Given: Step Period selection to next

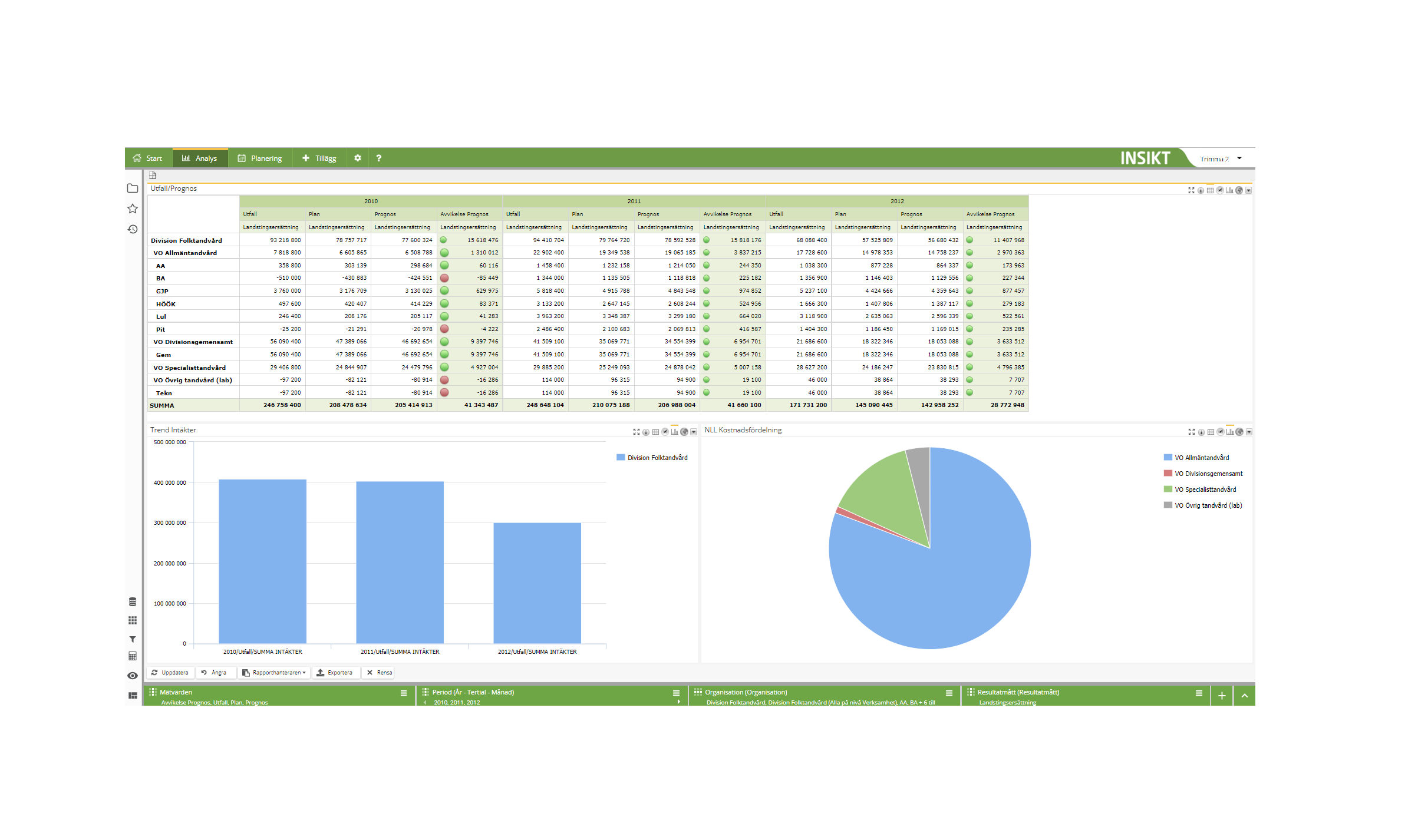Looking at the screenshot, I should tap(679, 702).
